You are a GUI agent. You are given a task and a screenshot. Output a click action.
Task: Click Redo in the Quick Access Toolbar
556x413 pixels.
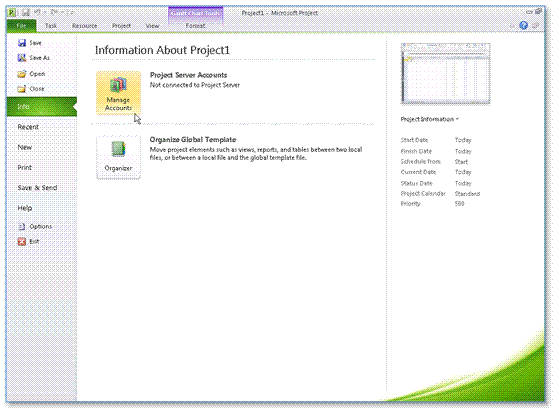[54, 12]
